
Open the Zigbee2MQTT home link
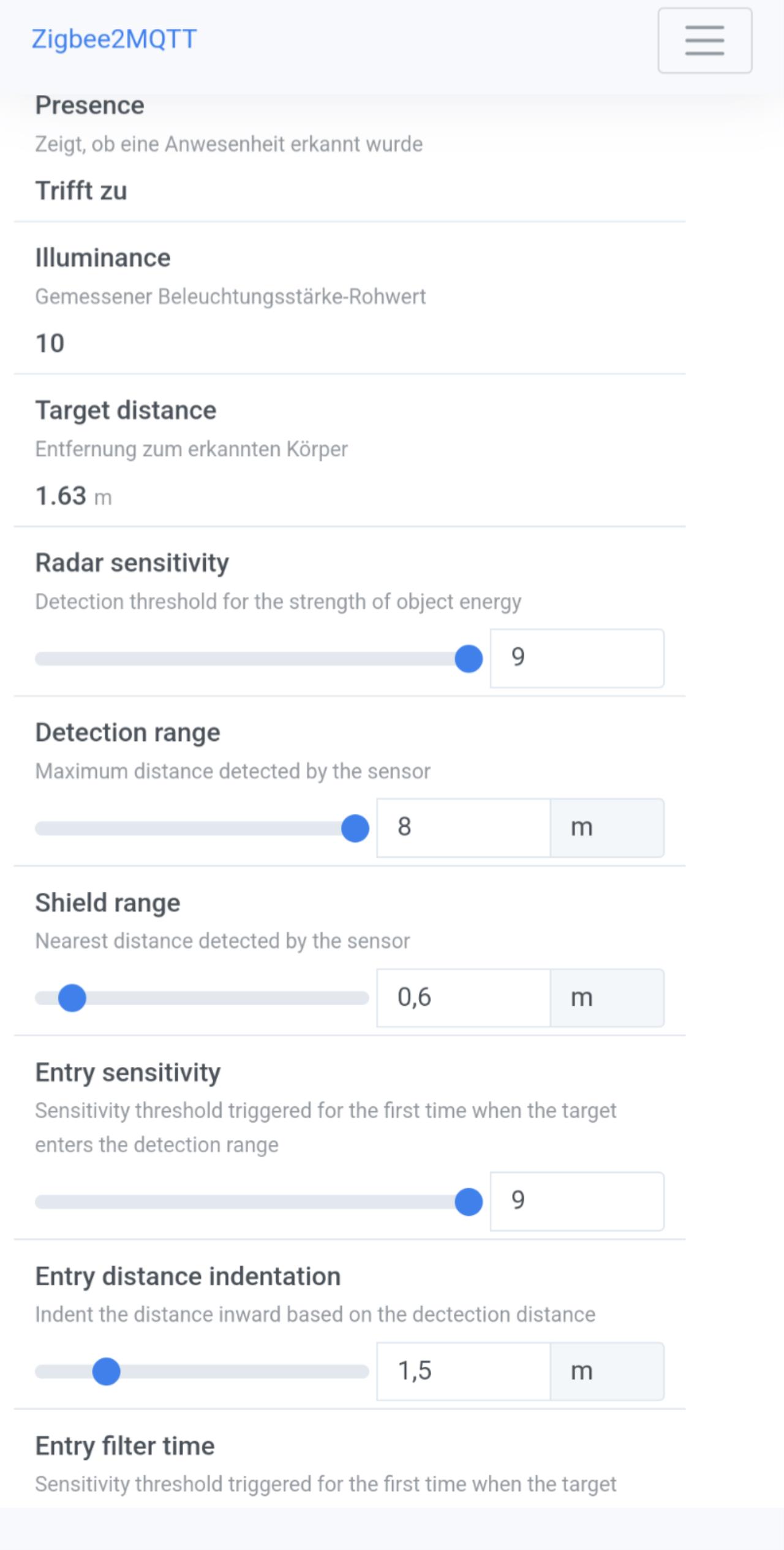(x=114, y=39)
